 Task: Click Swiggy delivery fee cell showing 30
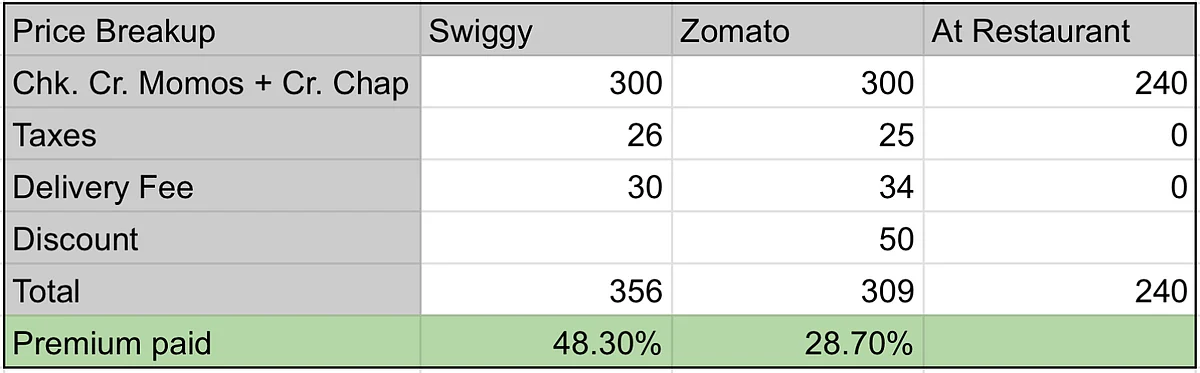point(546,187)
